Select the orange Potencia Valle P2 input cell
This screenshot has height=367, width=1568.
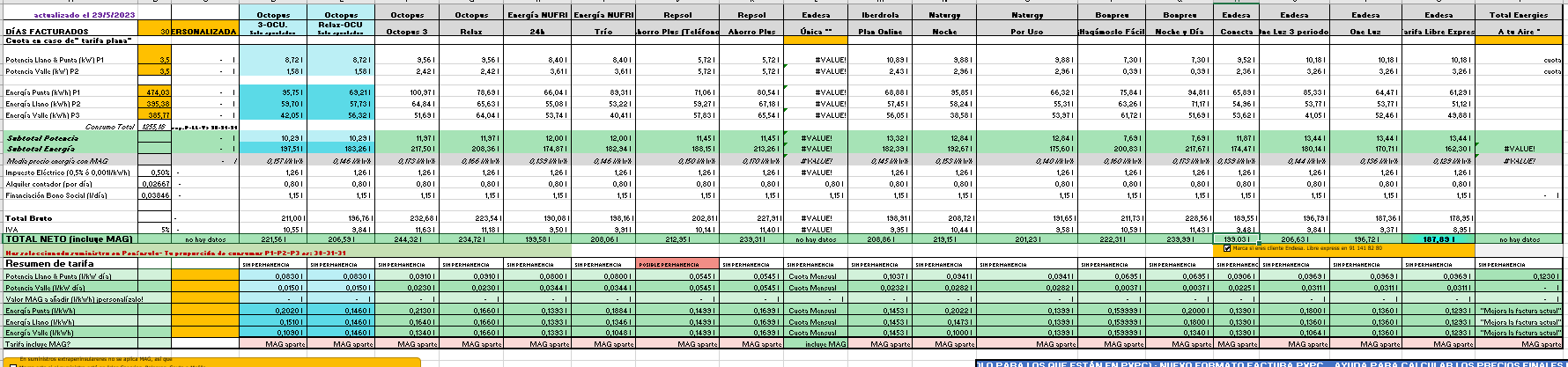155,71
